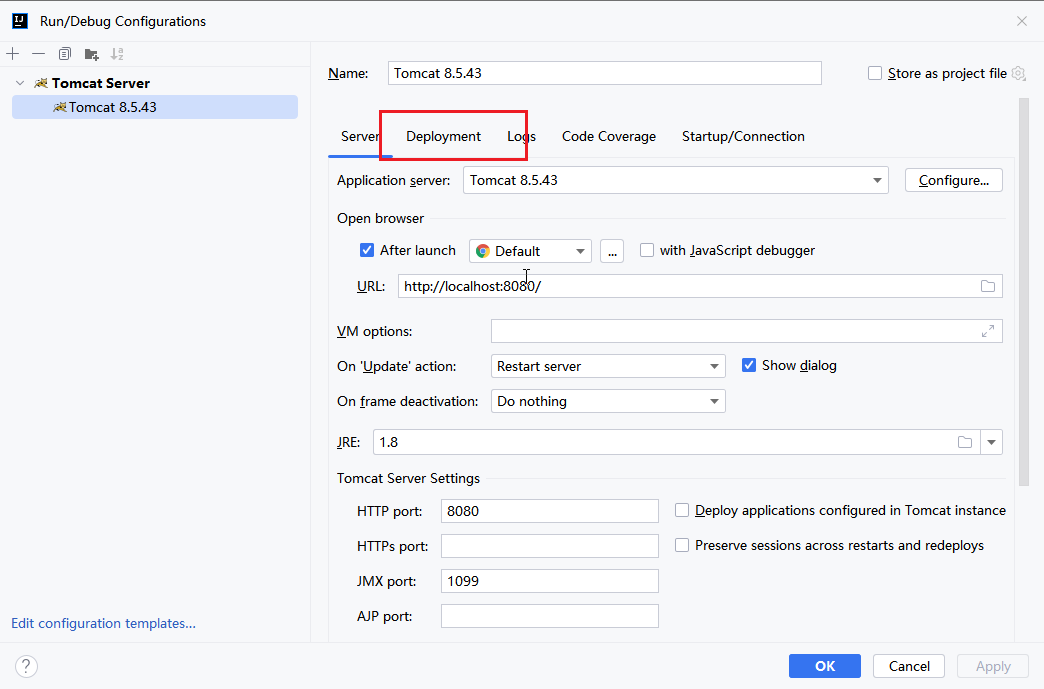Click the Configure... button
The image size is (1044, 689).
(x=953, y=180)
